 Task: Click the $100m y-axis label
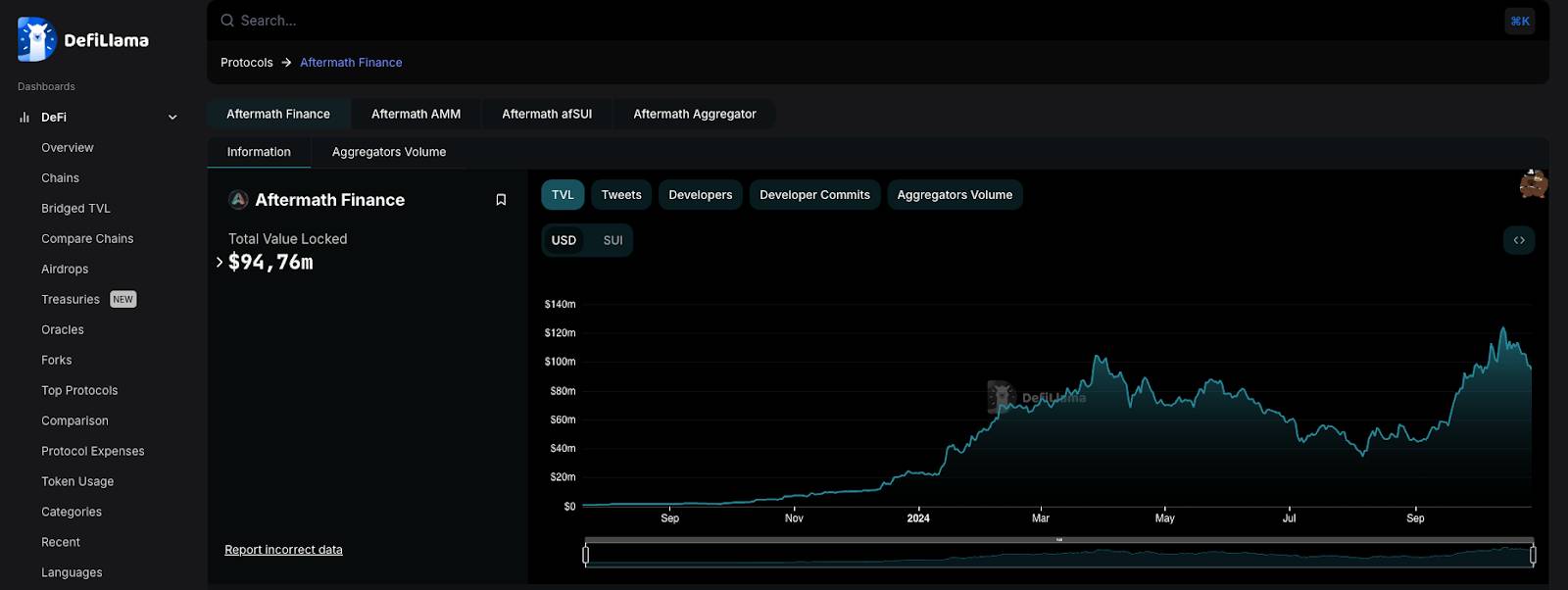[x=561, y=363]
